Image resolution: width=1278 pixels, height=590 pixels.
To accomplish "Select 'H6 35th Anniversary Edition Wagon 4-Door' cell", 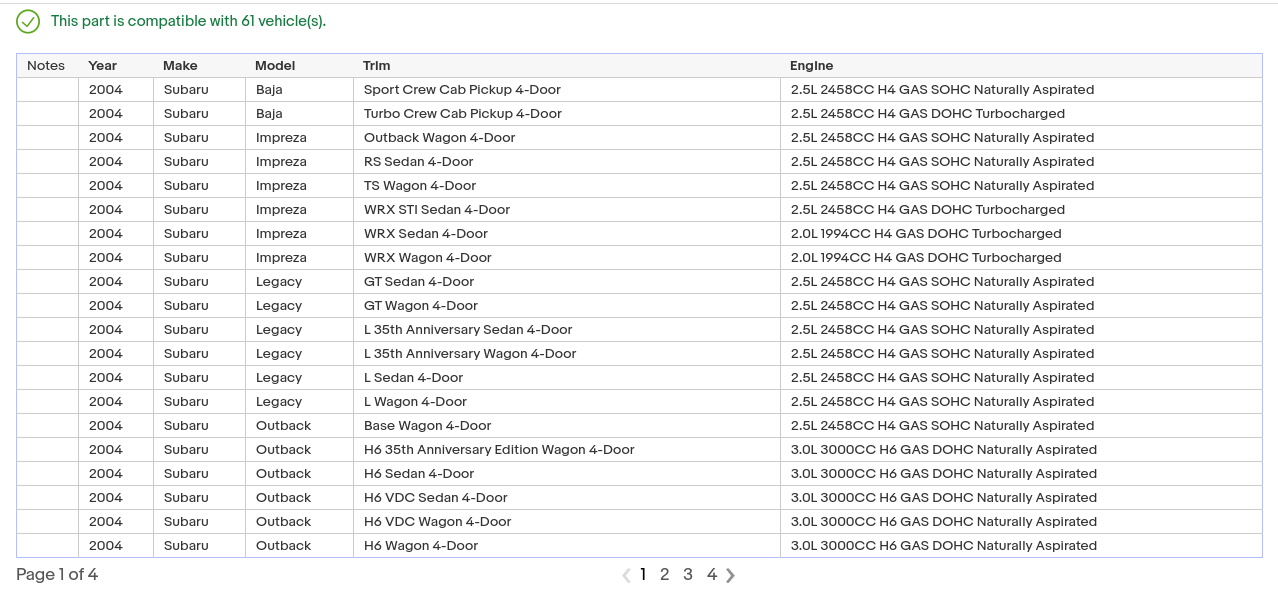I will click(x=567, y=450).
